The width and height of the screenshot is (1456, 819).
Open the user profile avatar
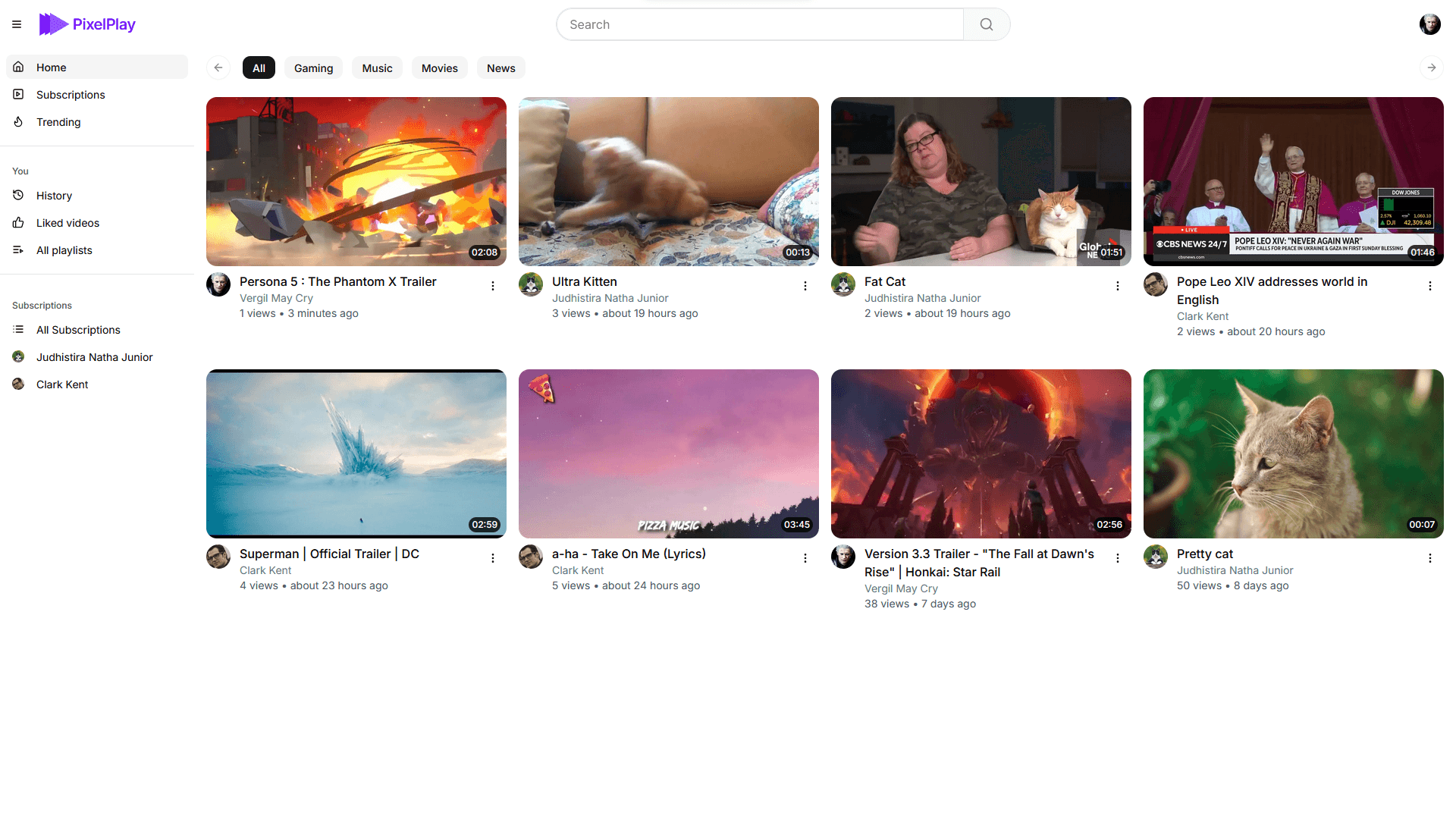point(1429,24)
